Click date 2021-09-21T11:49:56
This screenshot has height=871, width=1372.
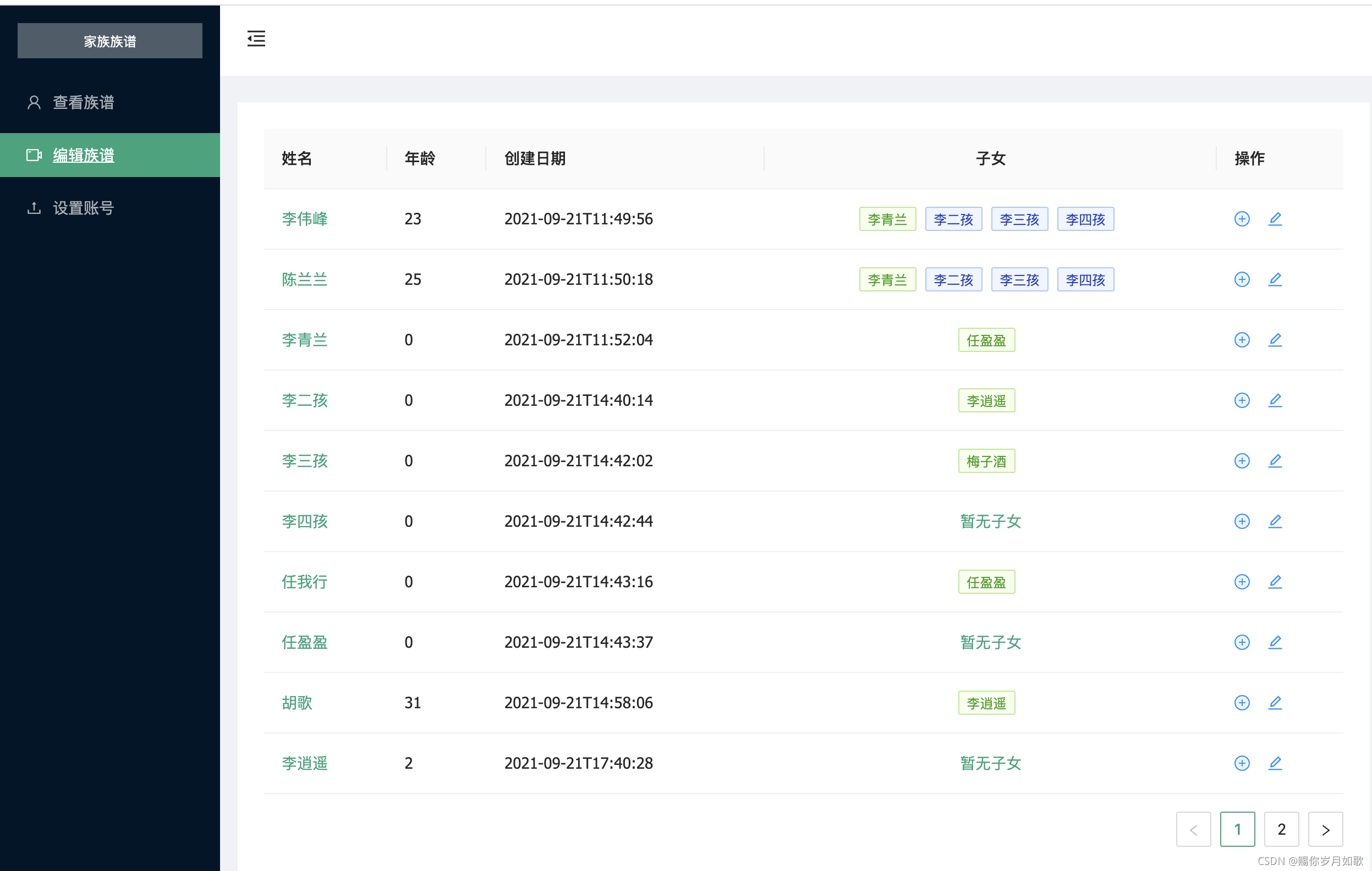(578, 219)
